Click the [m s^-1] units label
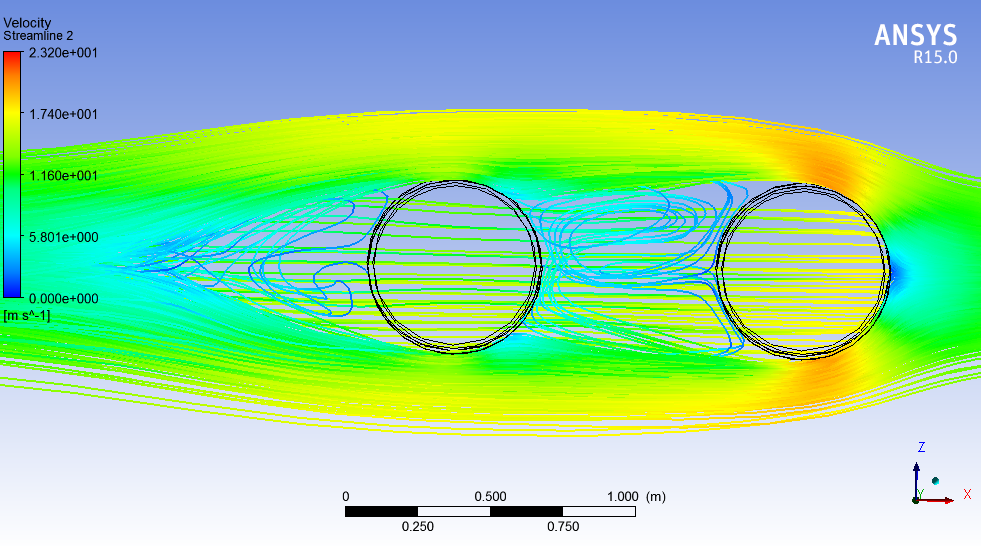981x546 pixels. click(x=26, y=315)
